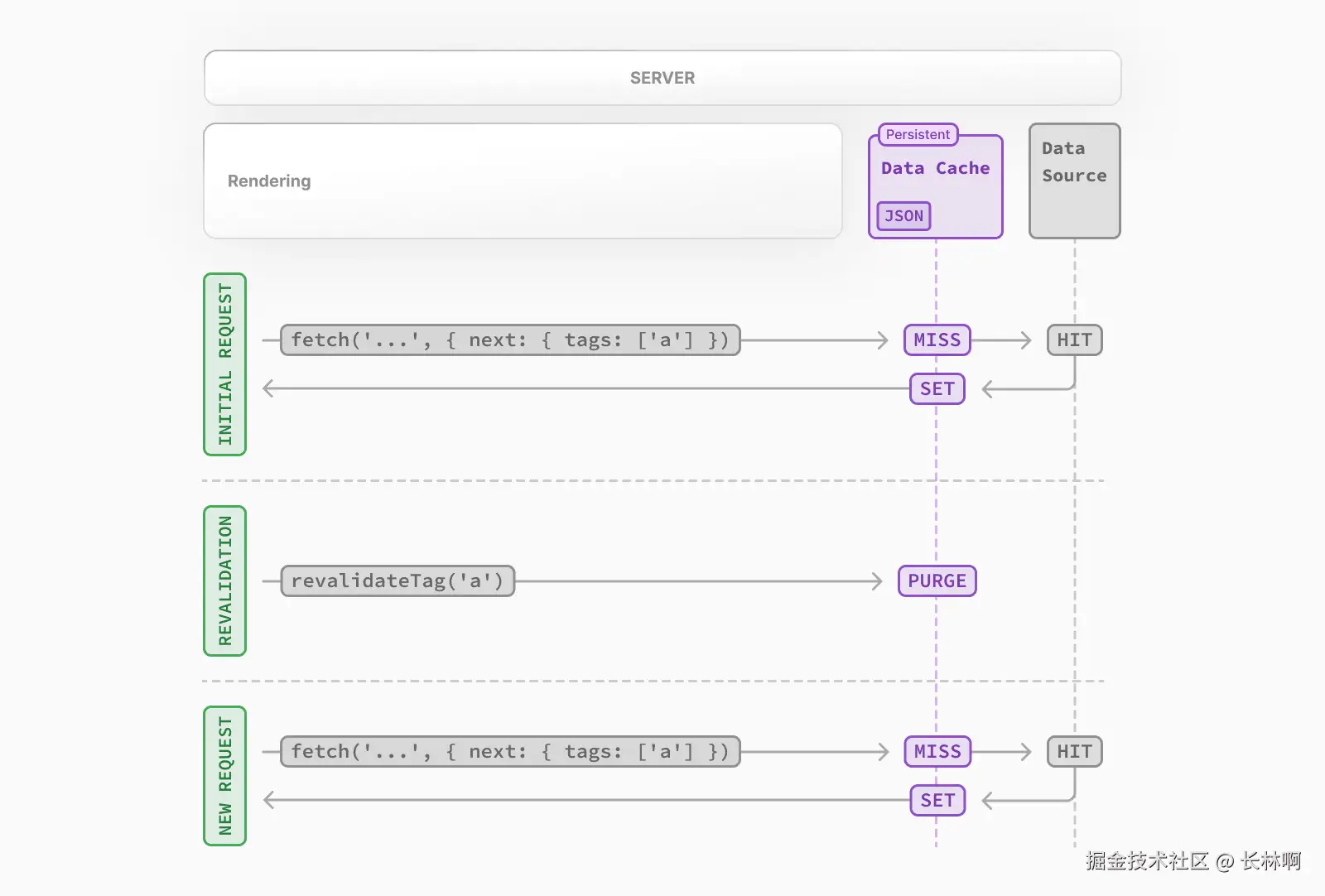Click the Rendering panel box
The height and width of the screenshot is (896, 1325).
click(523, 181)
